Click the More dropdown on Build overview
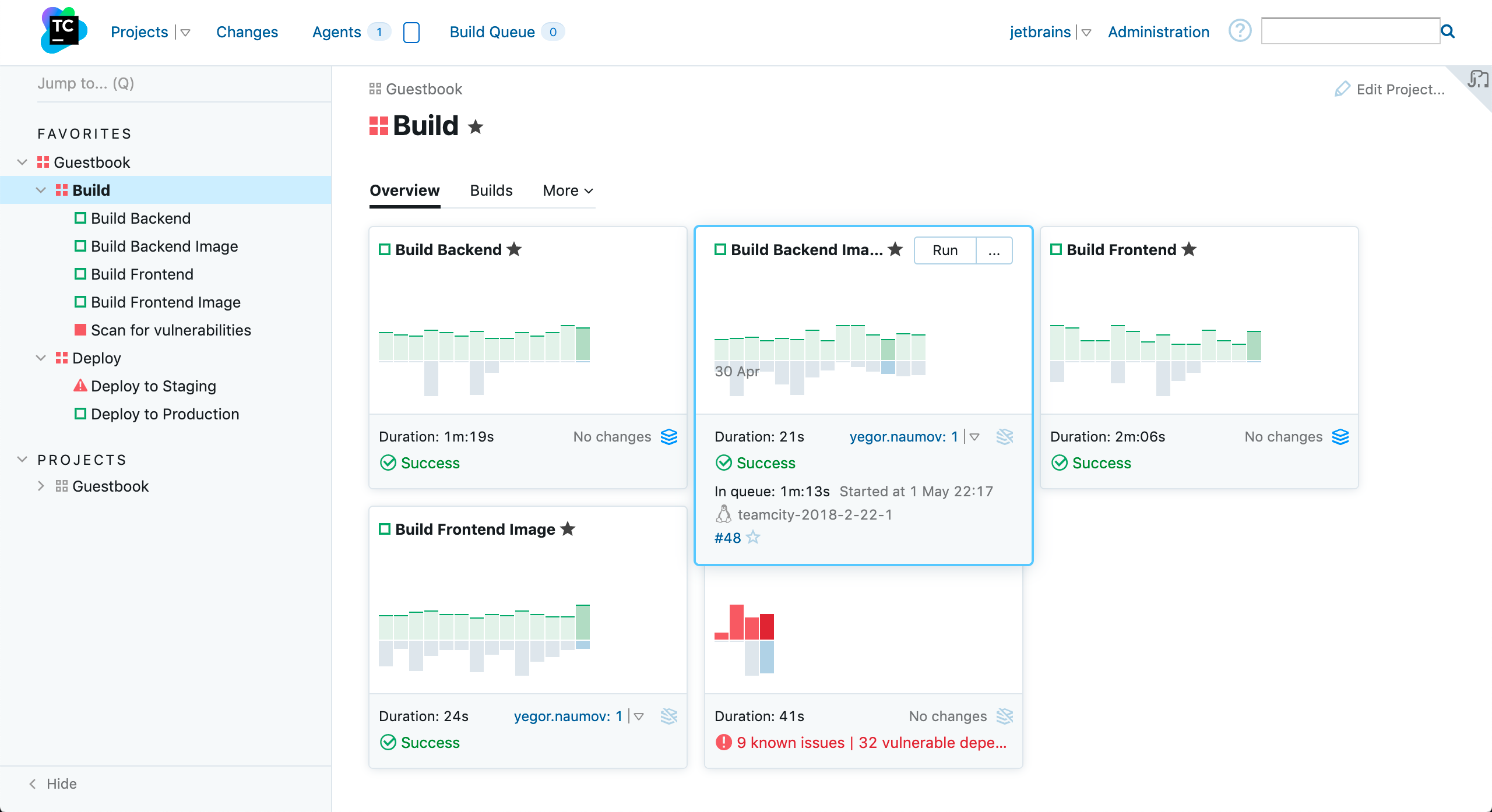Image resolution: width=1492 pixels, height=812 pixels. pyautogui.click(x=567, y=190)
